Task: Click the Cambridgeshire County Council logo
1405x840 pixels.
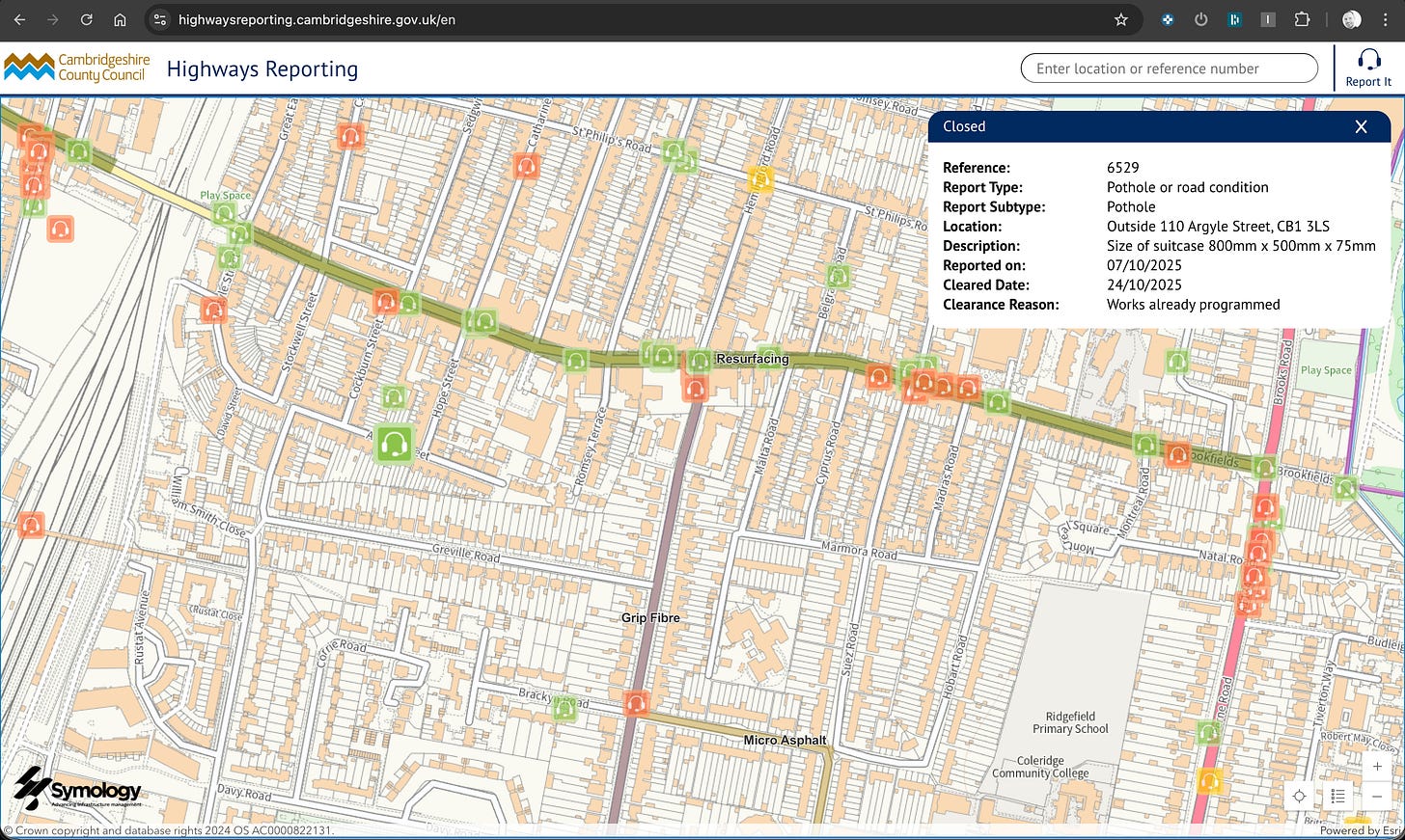Action: (77, 68)
